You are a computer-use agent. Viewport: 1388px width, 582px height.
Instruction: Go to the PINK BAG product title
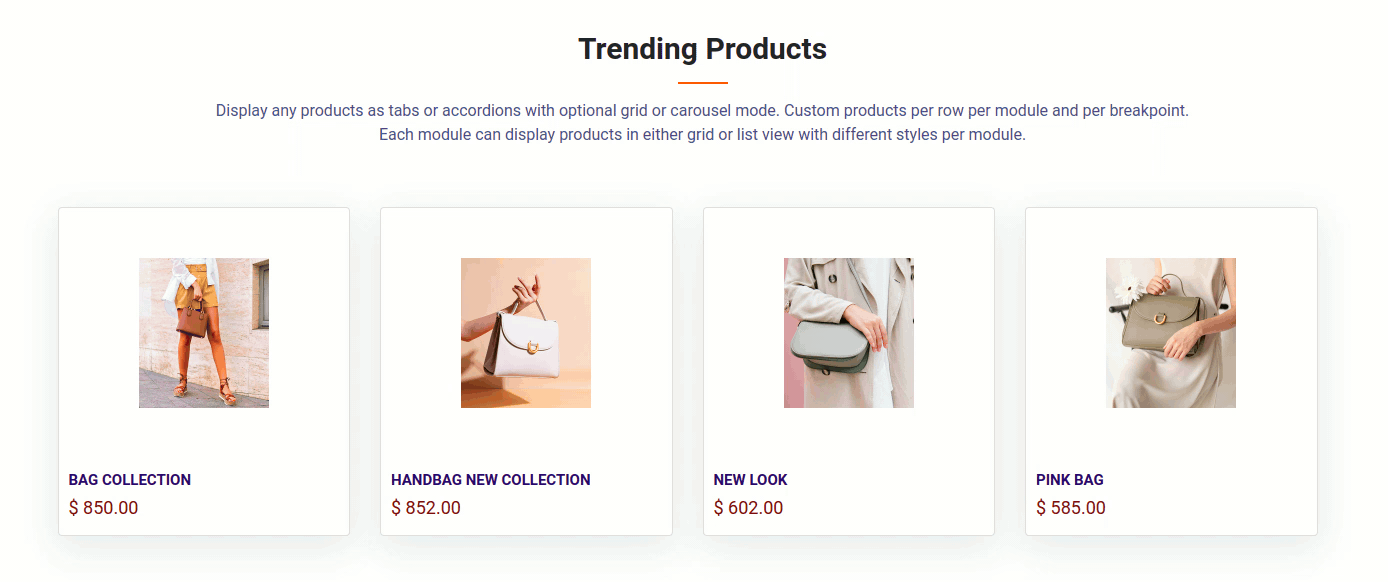coord(1070,480)
